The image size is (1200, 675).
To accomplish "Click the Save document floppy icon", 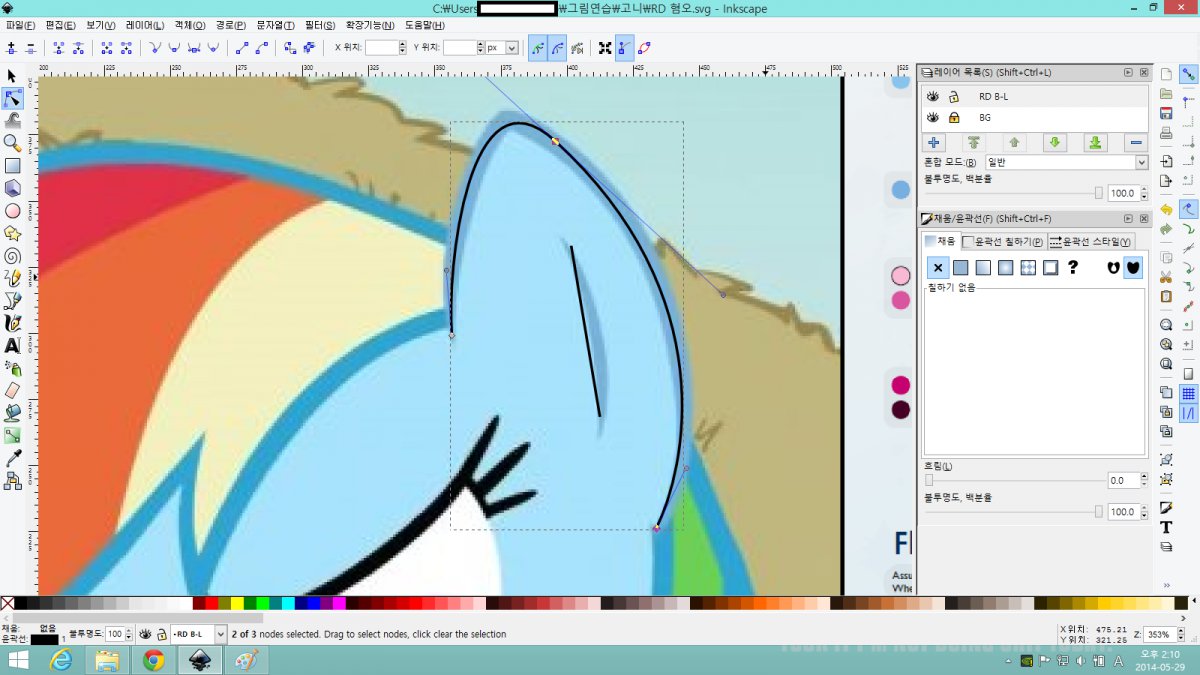I will 1166,113.
